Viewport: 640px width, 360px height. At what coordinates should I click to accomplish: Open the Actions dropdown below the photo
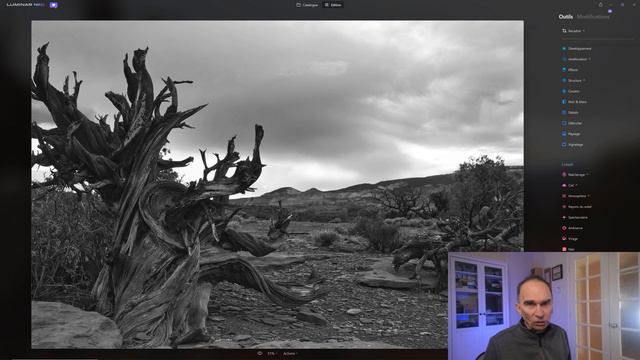290,353
